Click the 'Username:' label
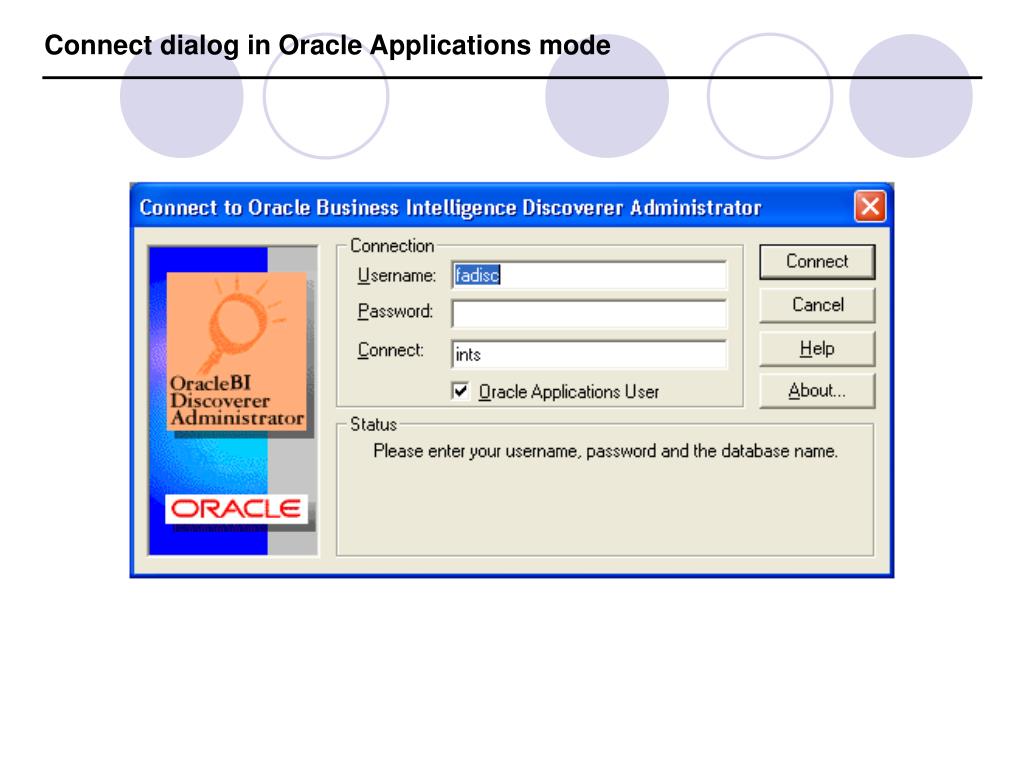 (x=396, y=276)
